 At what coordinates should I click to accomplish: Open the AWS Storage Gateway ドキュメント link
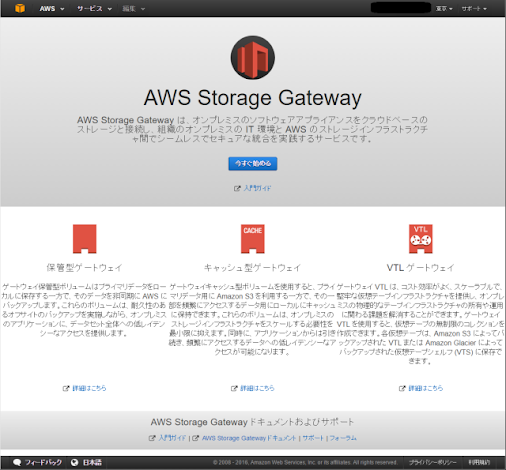[249, 438]
